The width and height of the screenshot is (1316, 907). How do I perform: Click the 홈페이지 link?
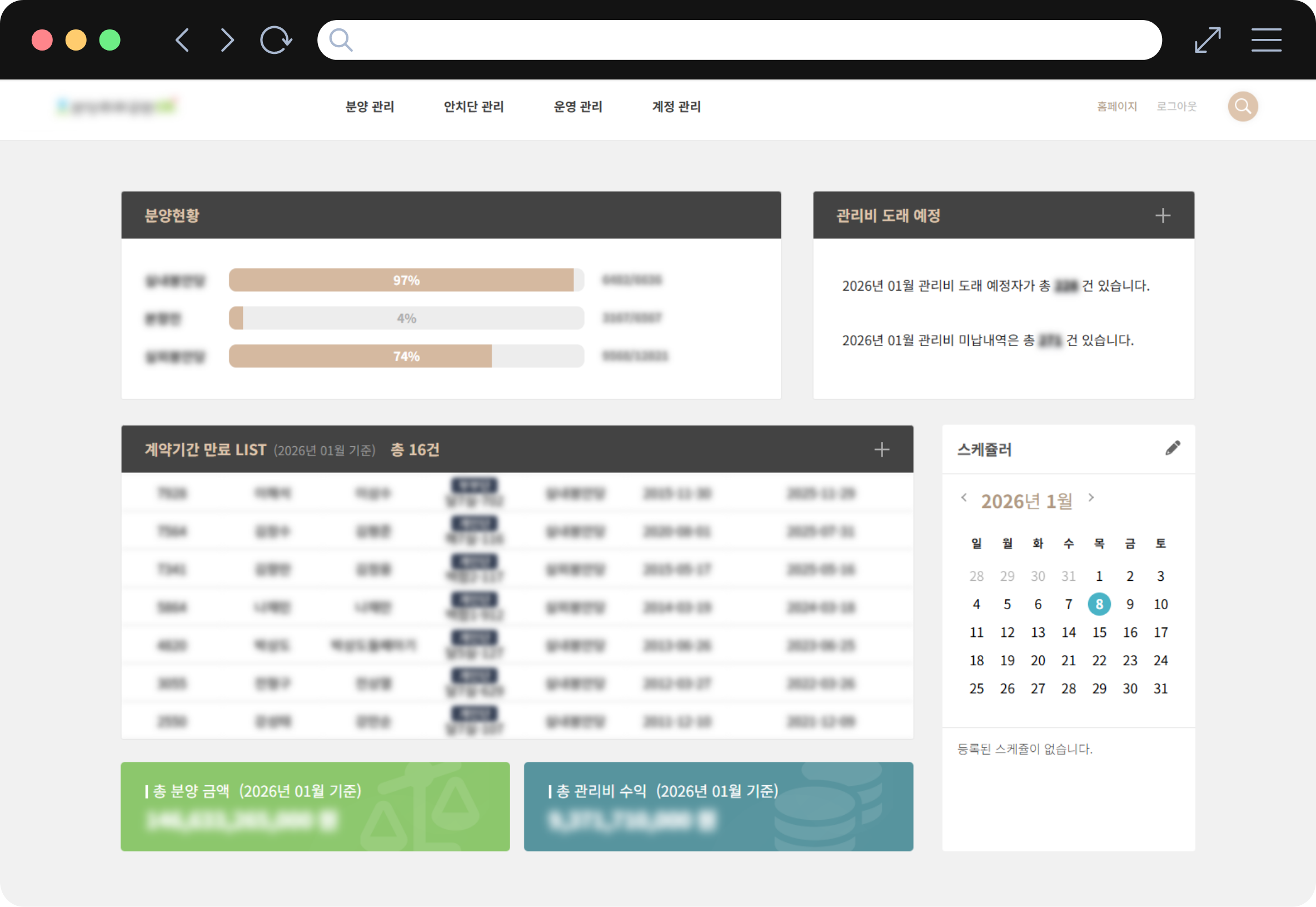[x=1117, y=106]
